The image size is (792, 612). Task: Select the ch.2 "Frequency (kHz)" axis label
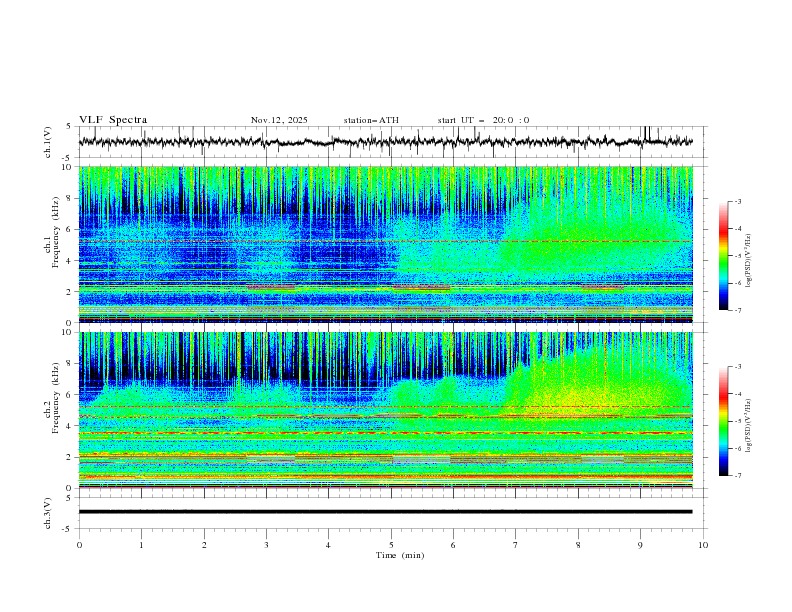pos(55,398)
